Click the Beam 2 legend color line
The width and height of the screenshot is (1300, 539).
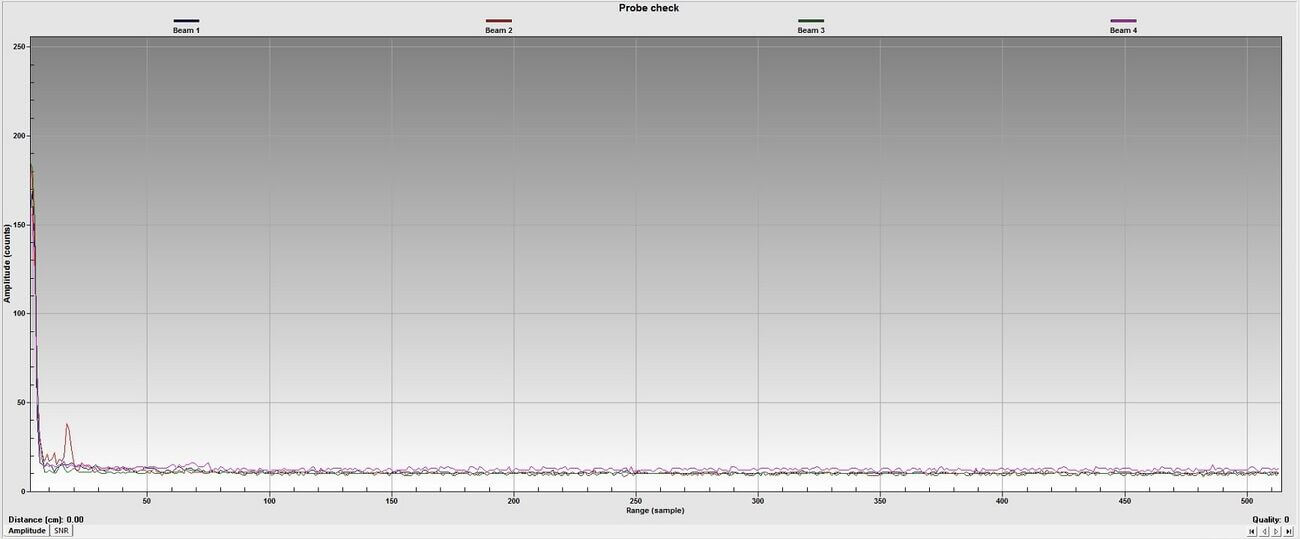pos(498,20)
